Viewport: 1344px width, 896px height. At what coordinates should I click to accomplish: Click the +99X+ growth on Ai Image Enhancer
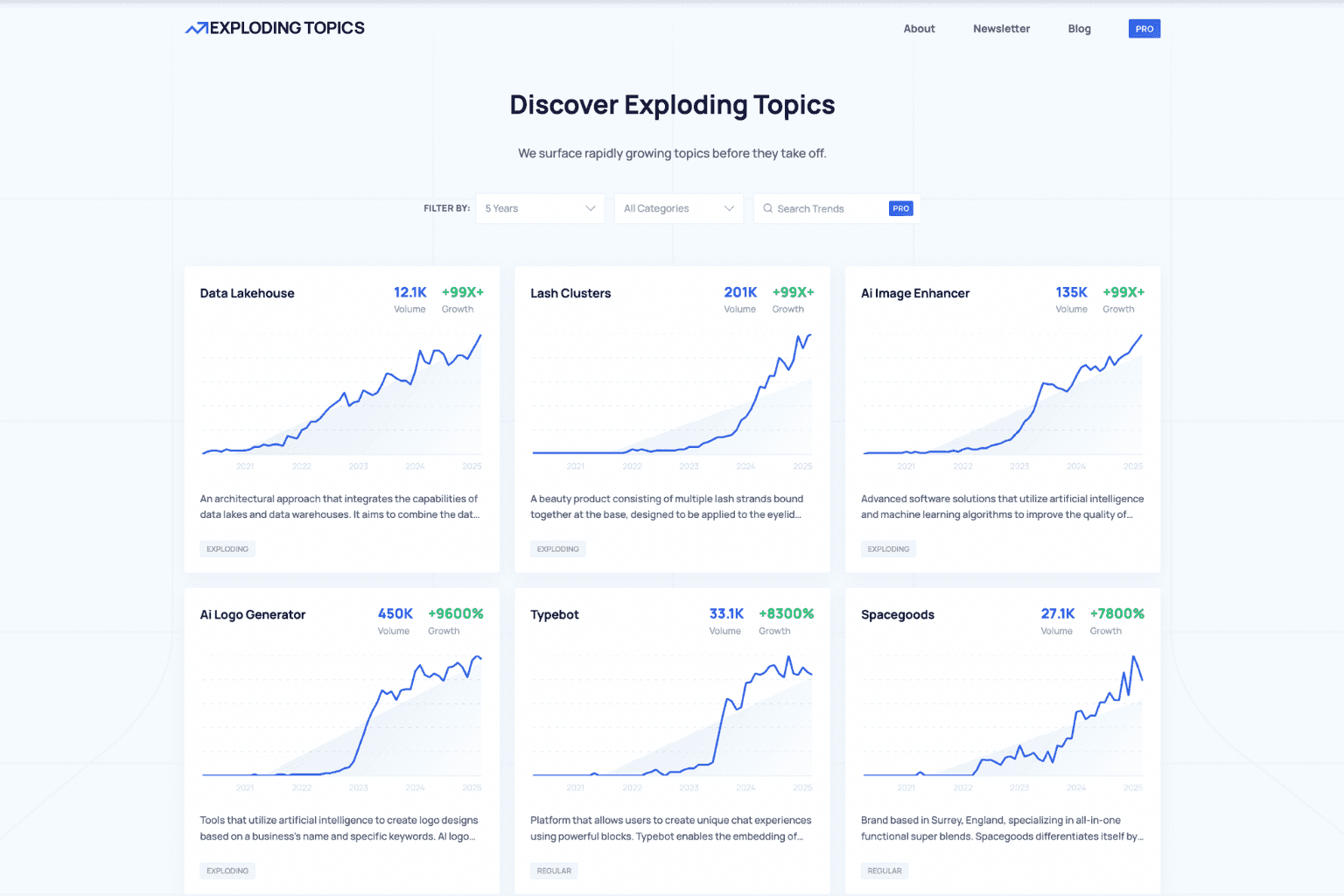tap(1123, 292)
